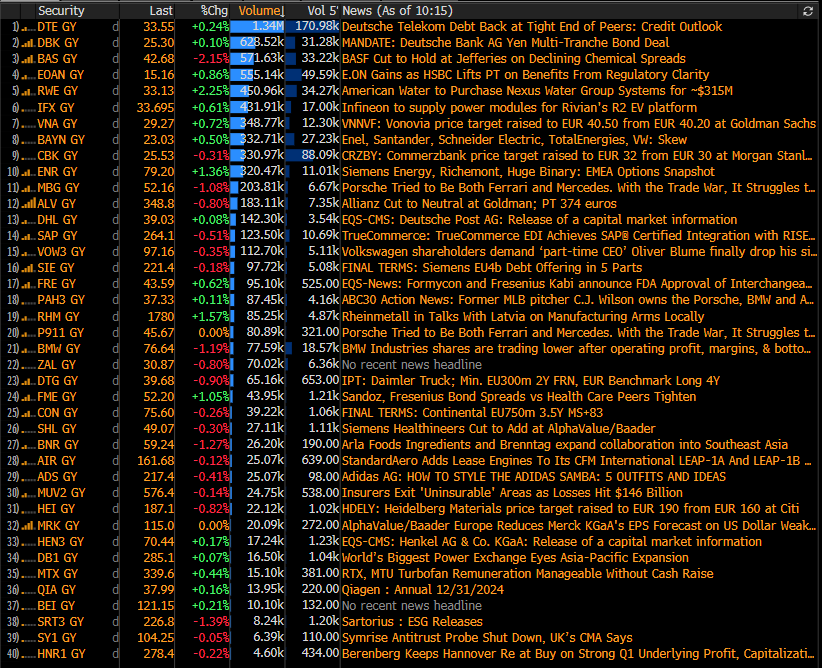The image size is (822, 668).
Task: Open Siemens EU4b Debt Offering headline
Action: coord(492,268)
